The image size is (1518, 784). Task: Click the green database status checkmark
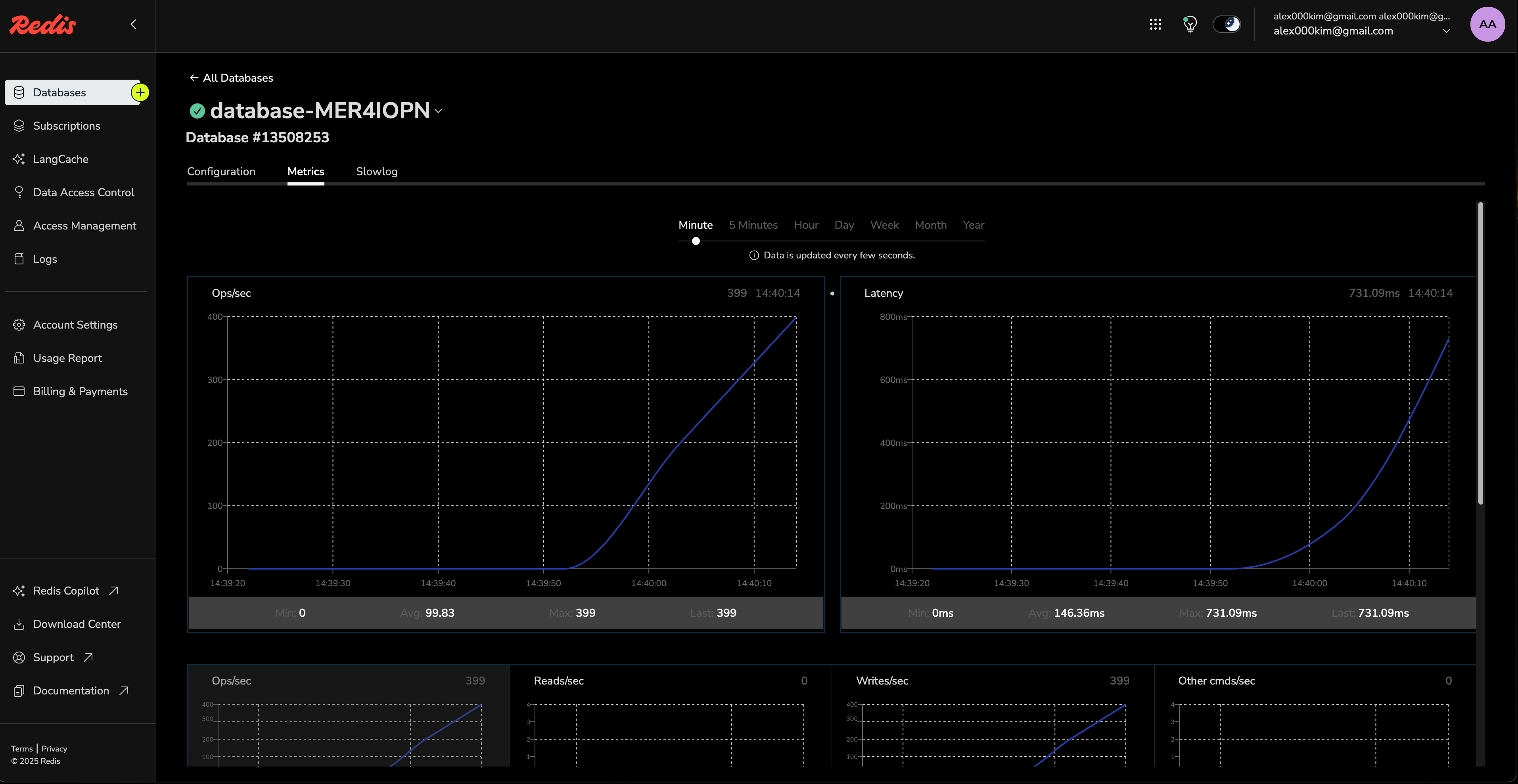[x=197, y=111]
